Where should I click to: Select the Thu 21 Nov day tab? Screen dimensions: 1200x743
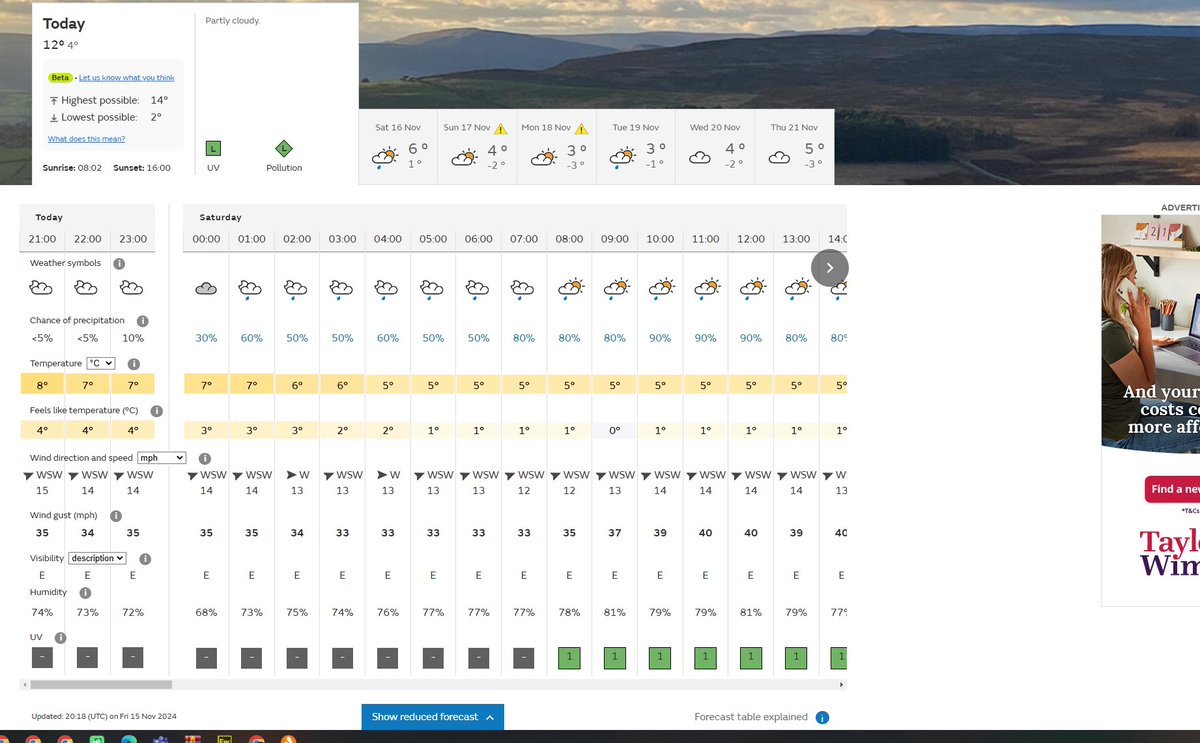[793, 147]
